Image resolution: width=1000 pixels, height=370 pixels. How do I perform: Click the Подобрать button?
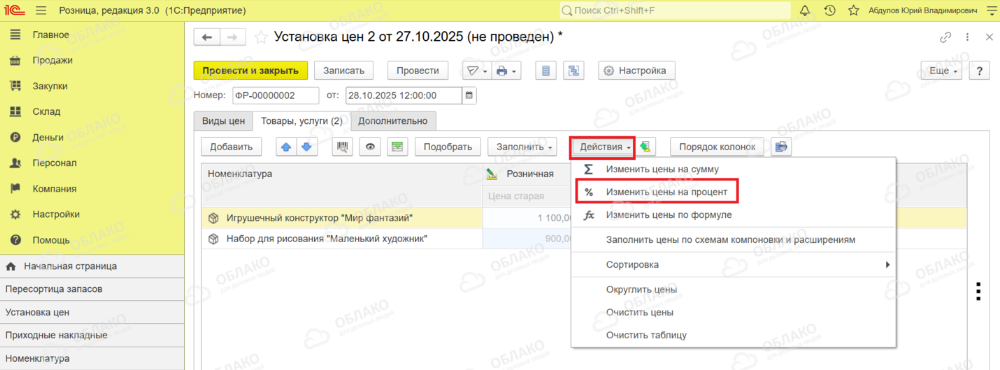click(447, 147)
